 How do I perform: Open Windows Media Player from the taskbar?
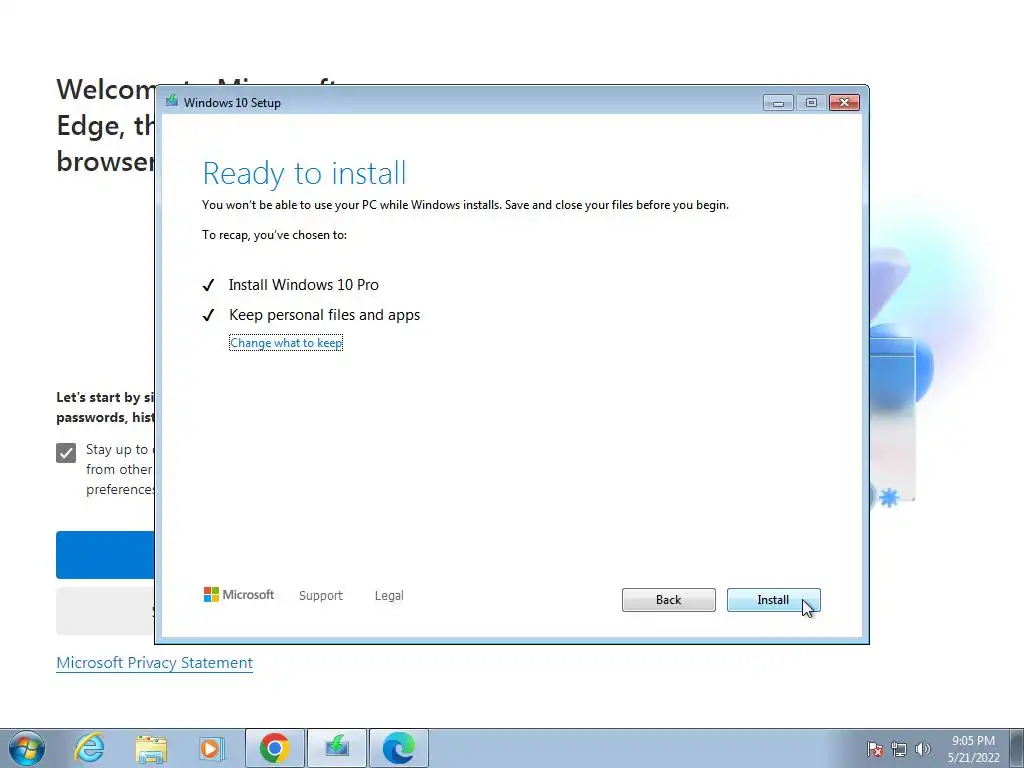point(211,748)
